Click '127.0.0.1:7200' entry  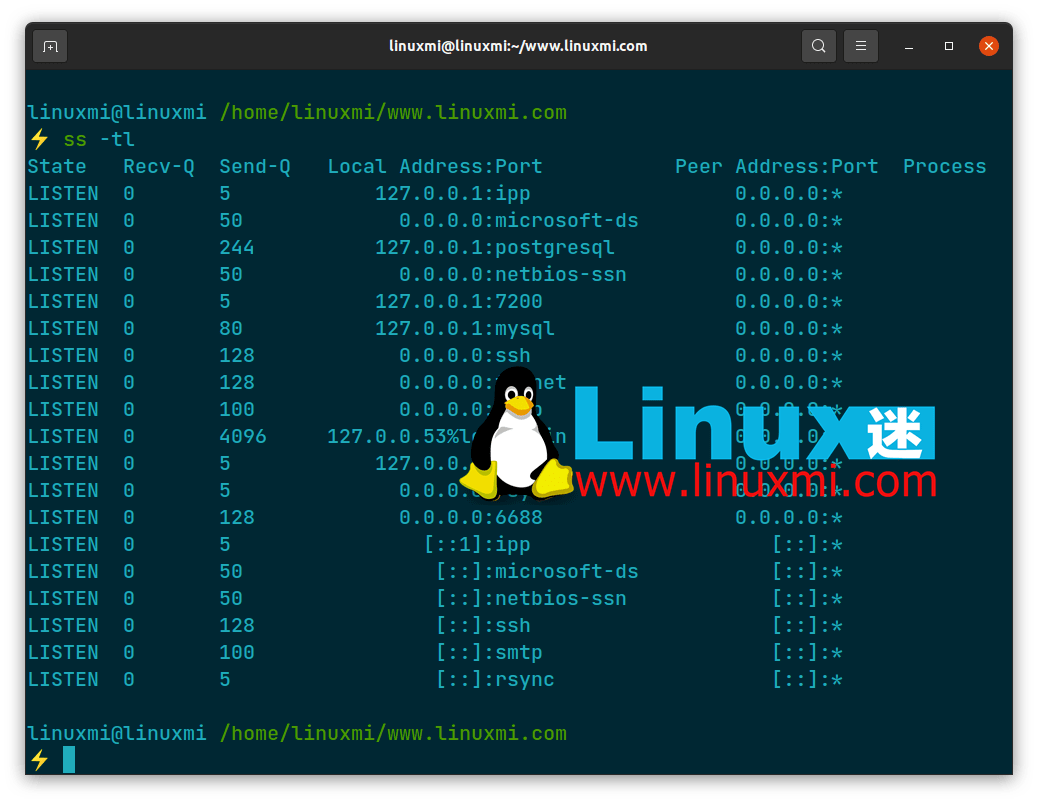click(459, 302)
